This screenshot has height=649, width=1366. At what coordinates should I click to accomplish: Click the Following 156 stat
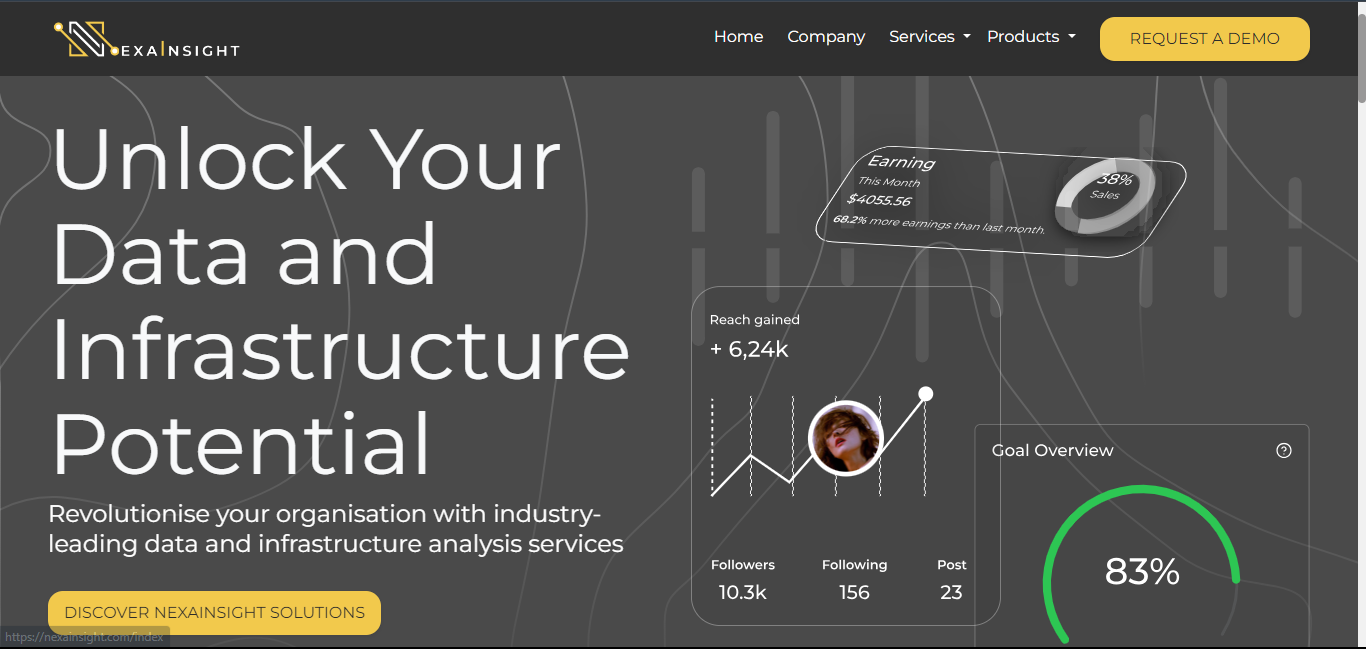tap(854, 580)
